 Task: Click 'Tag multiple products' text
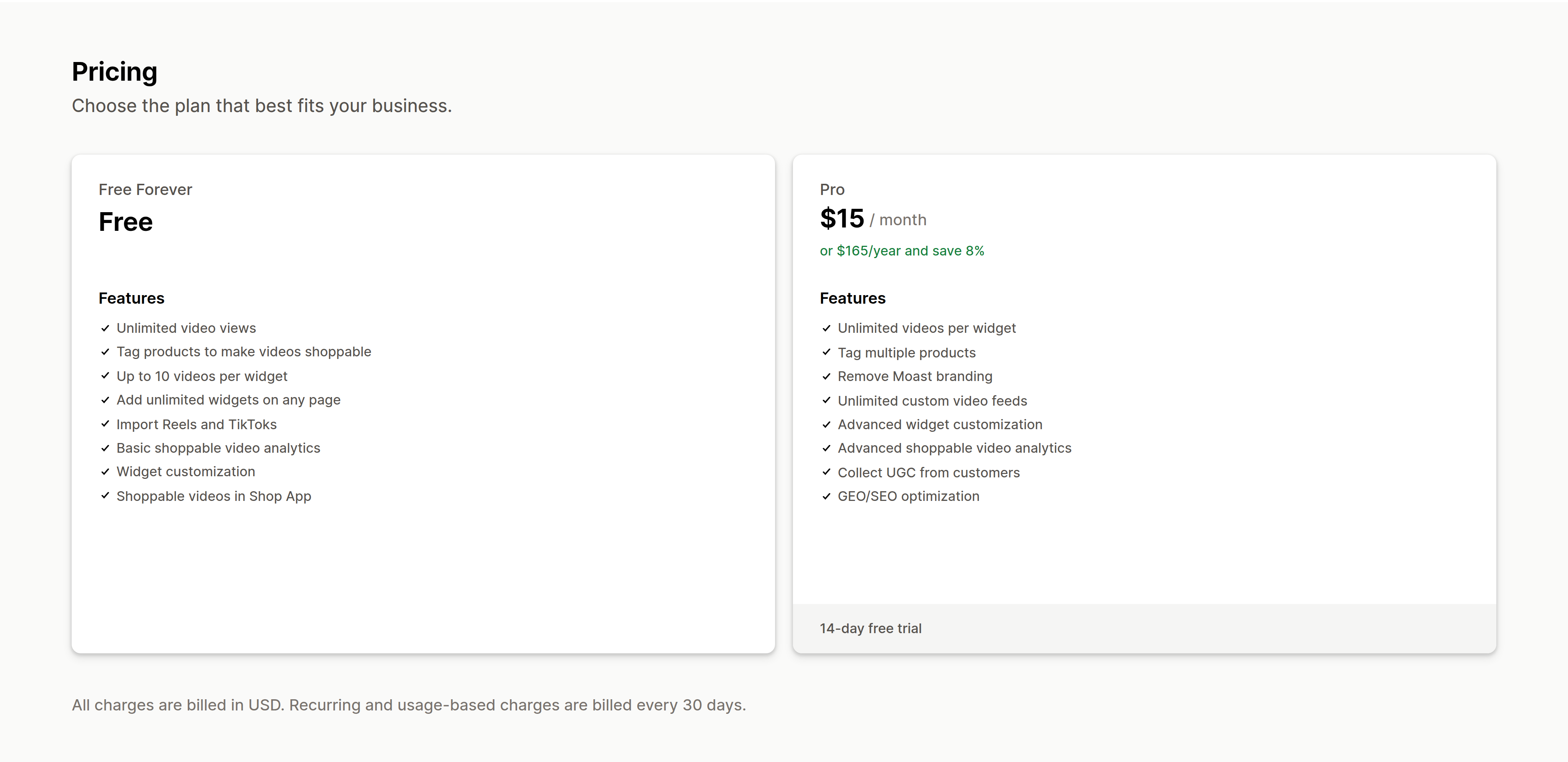coord(907,353)
